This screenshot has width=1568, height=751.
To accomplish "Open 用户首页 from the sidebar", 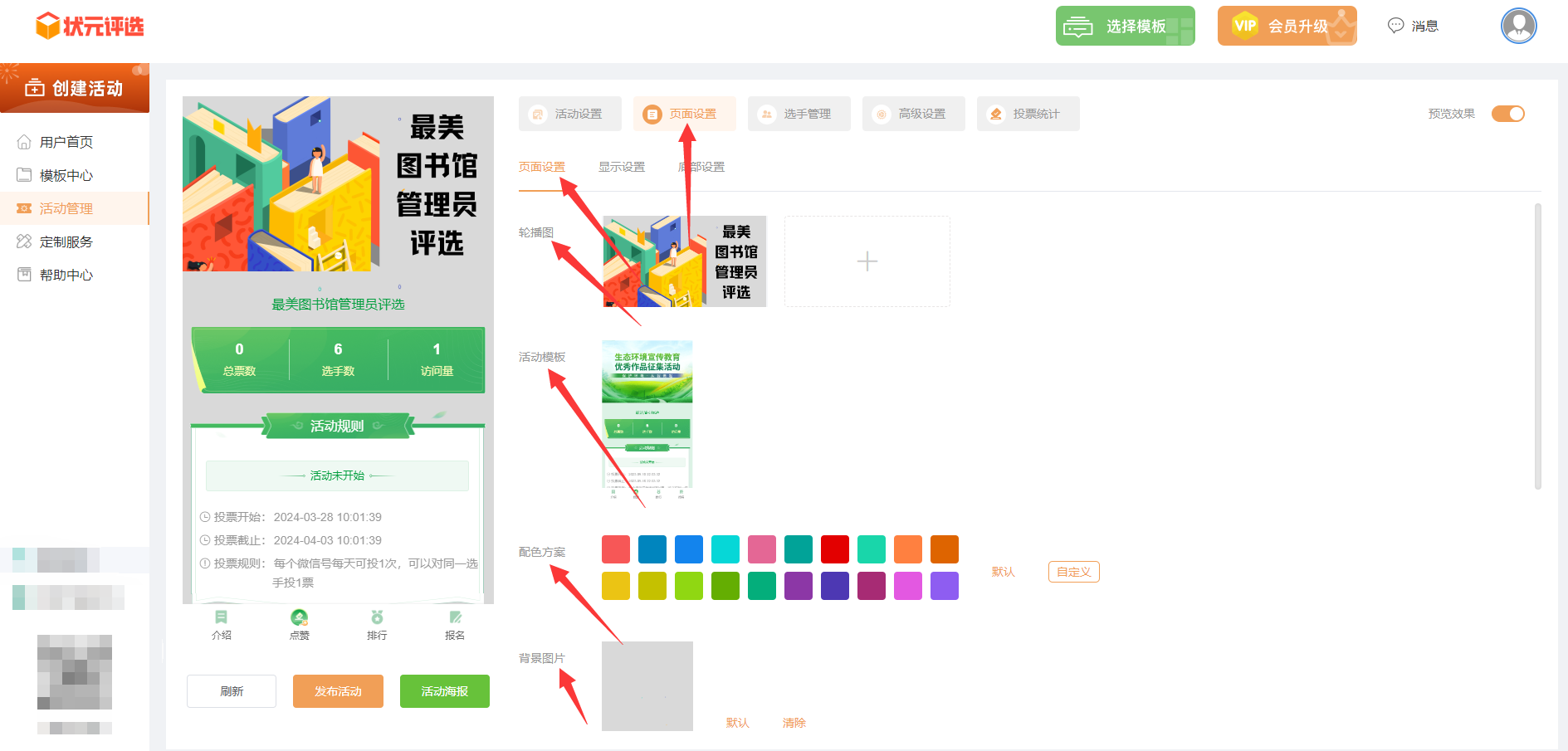I will (x=66, y=142).
